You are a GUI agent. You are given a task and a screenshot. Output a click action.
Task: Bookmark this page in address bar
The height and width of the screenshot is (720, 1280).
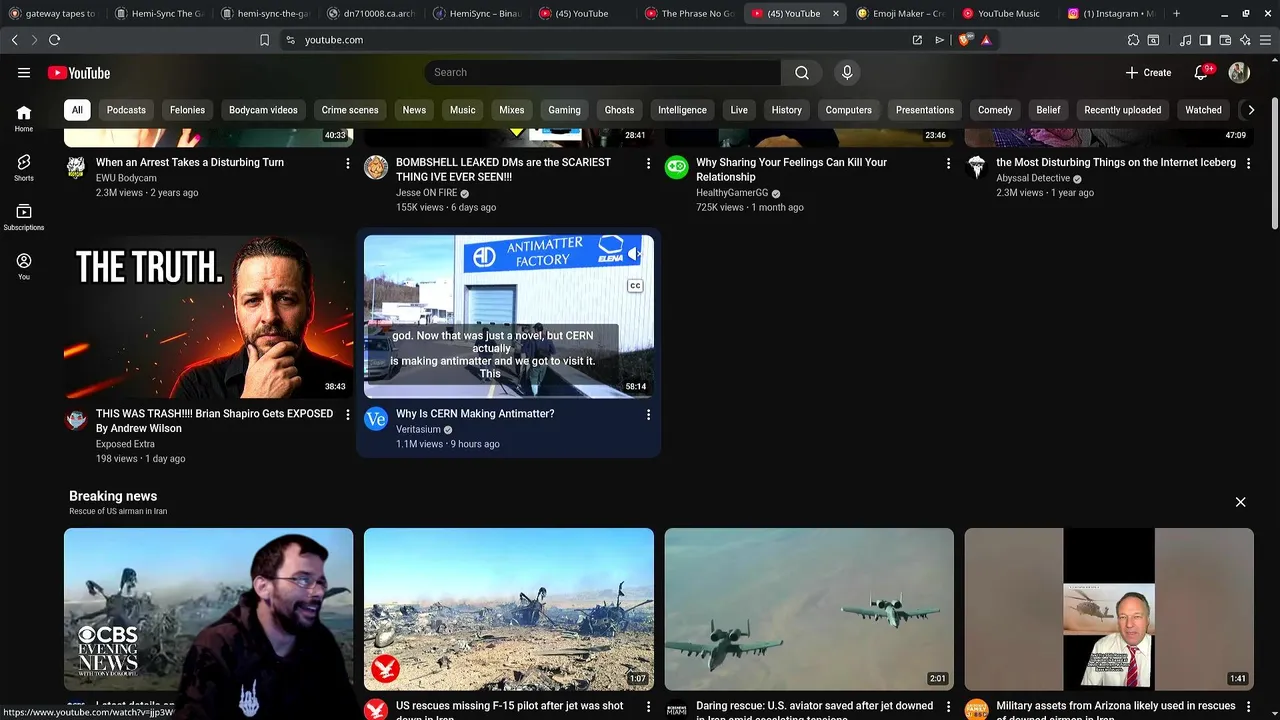coord(264,40)
